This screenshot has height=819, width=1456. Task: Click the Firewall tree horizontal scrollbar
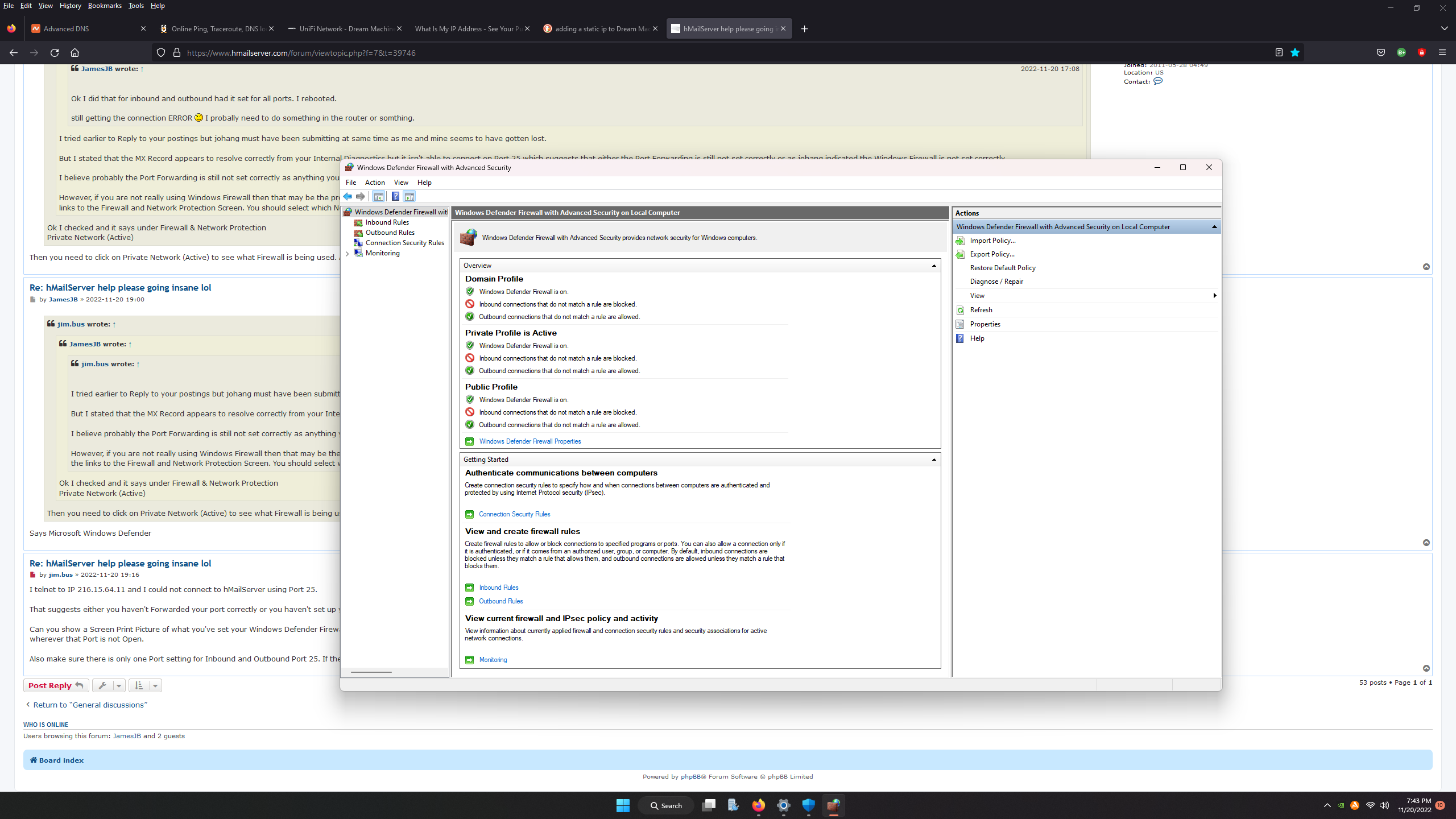pyautogui.click(x=371, y=672)
